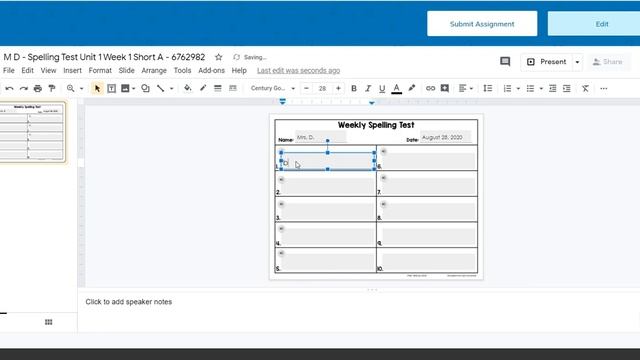Screen dimensions: 640x360
Task: Open the Help menu
Action: point(239,71)
